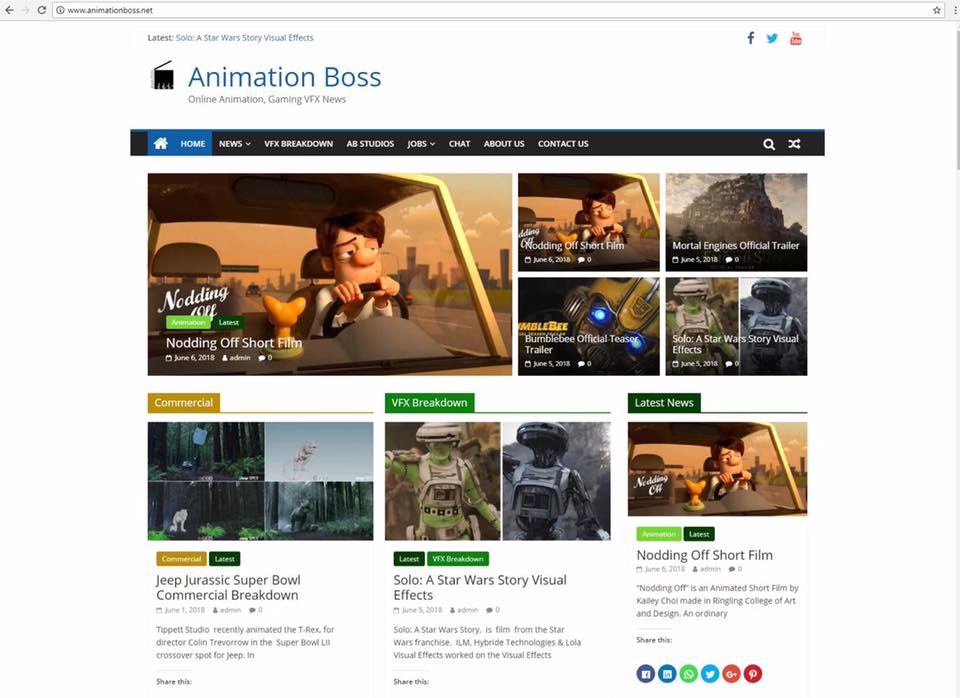
Task: Open Nodding Off image in Latest News
Action: tap(717, 469)
